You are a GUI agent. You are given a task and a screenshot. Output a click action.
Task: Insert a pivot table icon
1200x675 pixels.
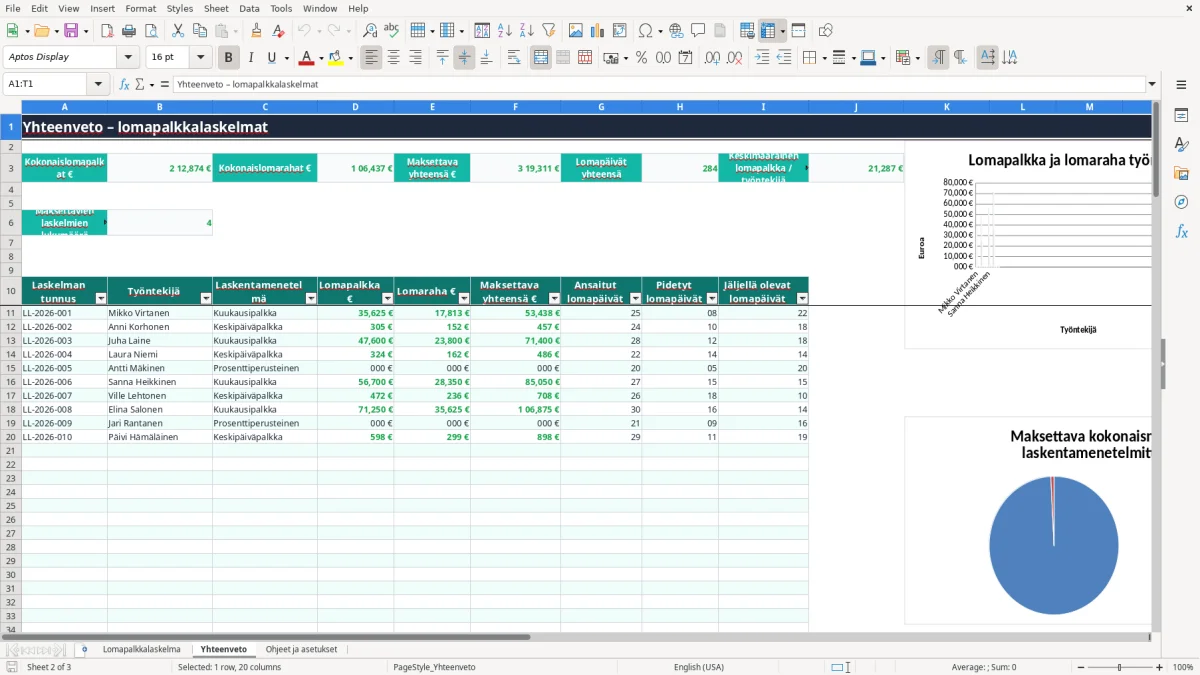(x=620, y=31)
